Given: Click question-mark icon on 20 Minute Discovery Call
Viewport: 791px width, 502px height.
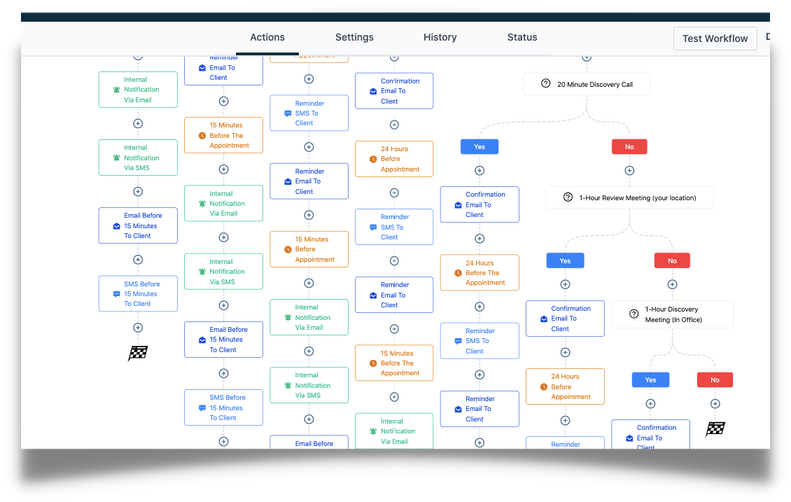Looking at the screenshot, I should 546,84.
